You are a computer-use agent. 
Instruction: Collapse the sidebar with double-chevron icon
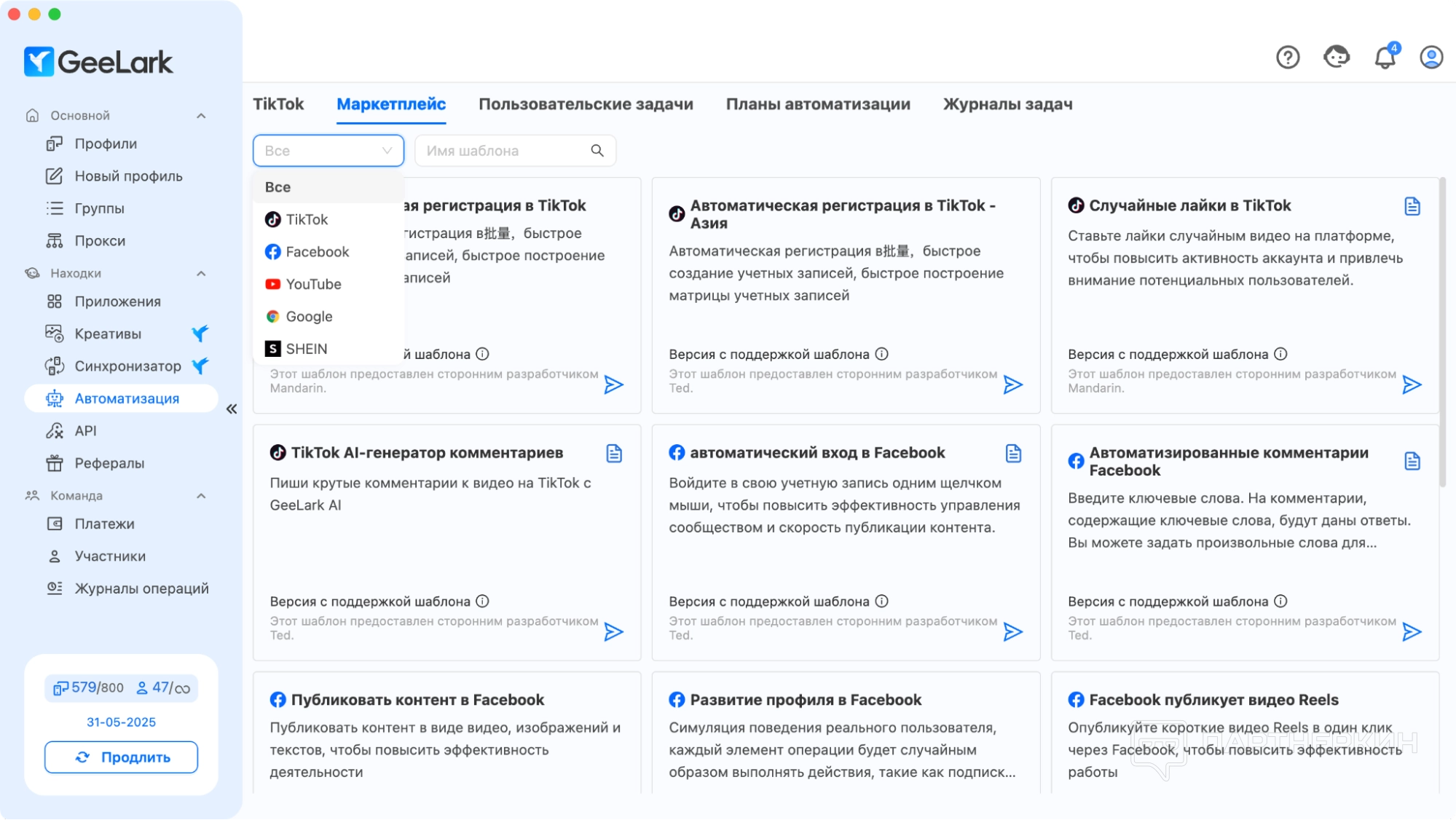point(232,409)
